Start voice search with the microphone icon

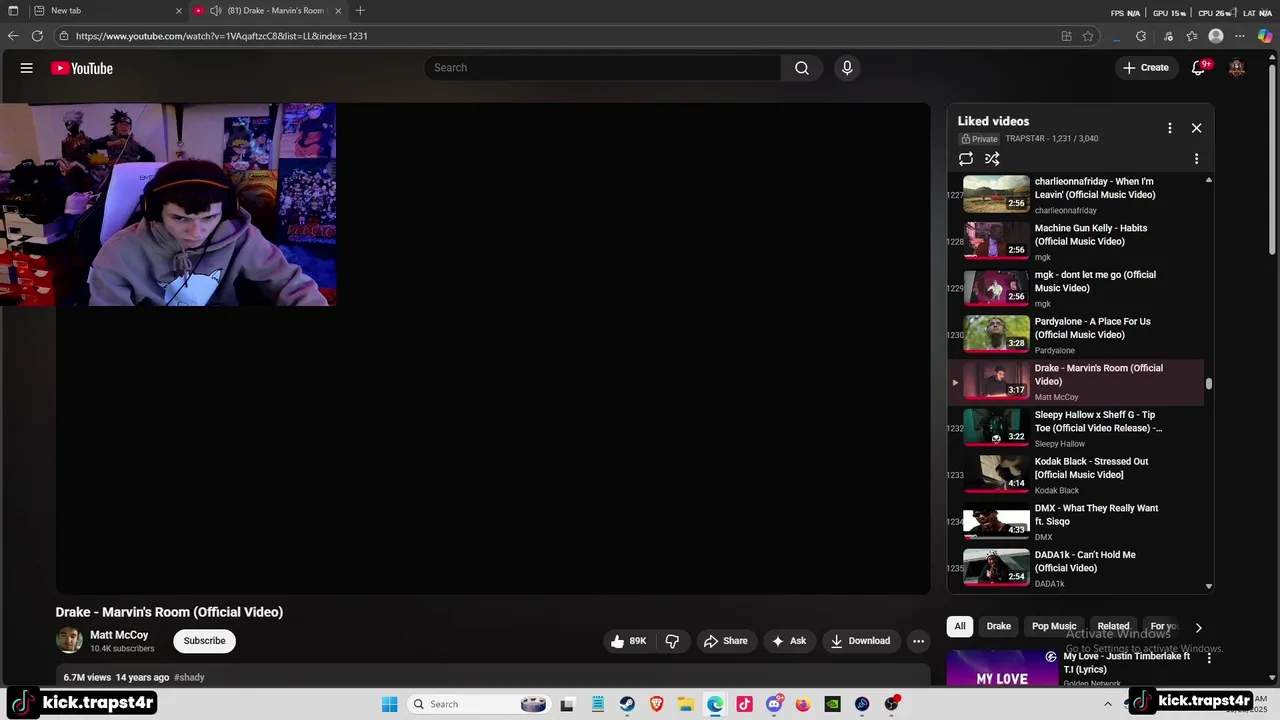pyautogui.click(x=847, y=68)
